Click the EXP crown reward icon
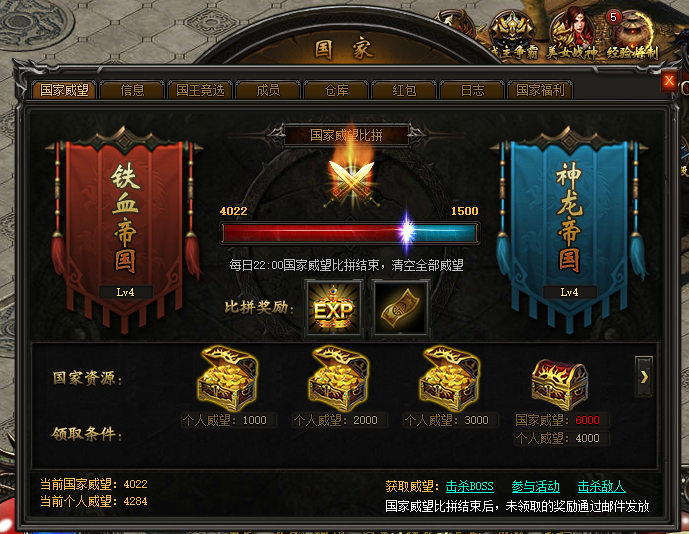 click(334, 308)
